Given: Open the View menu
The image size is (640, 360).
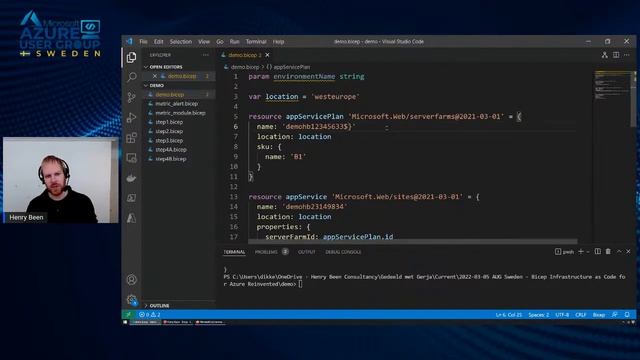Looking at the screenshot, I should click(x=204, y=42).
